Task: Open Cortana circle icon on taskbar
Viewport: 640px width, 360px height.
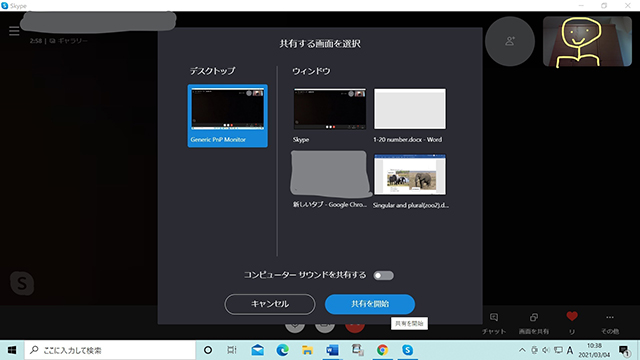Action: click(208, 350)
